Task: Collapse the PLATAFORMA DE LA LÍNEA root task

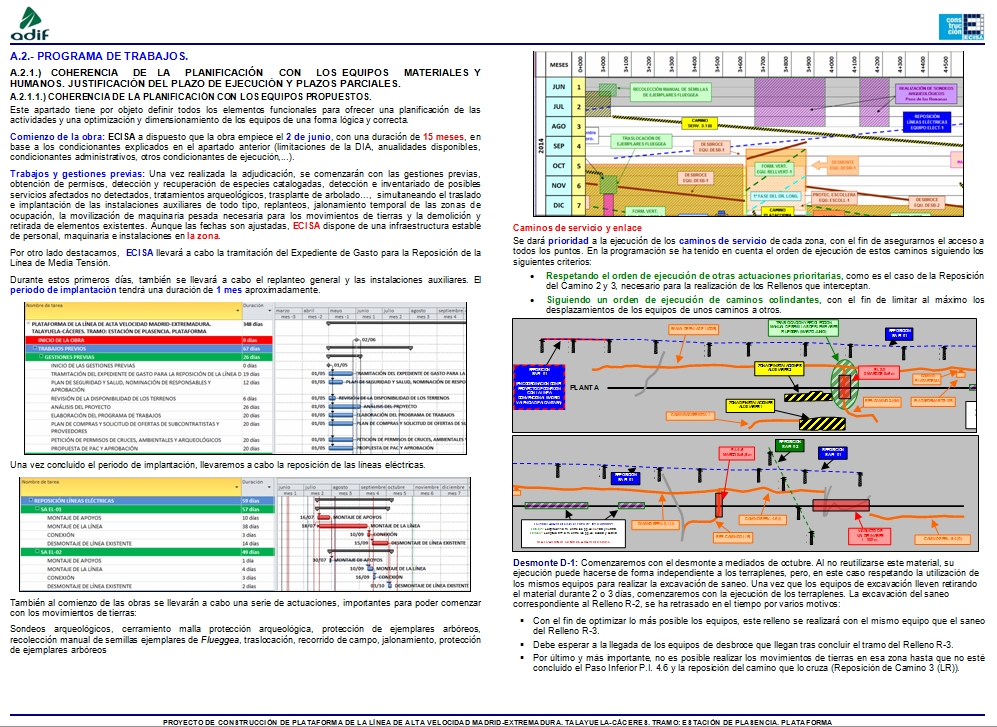Action: (x=29, y=324)
